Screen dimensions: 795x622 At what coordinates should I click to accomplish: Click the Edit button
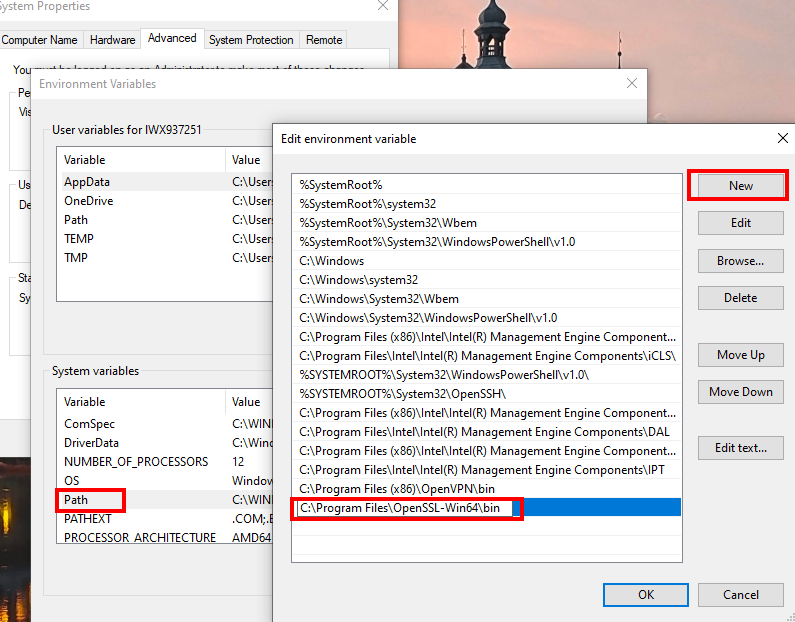tap(740, 223)
